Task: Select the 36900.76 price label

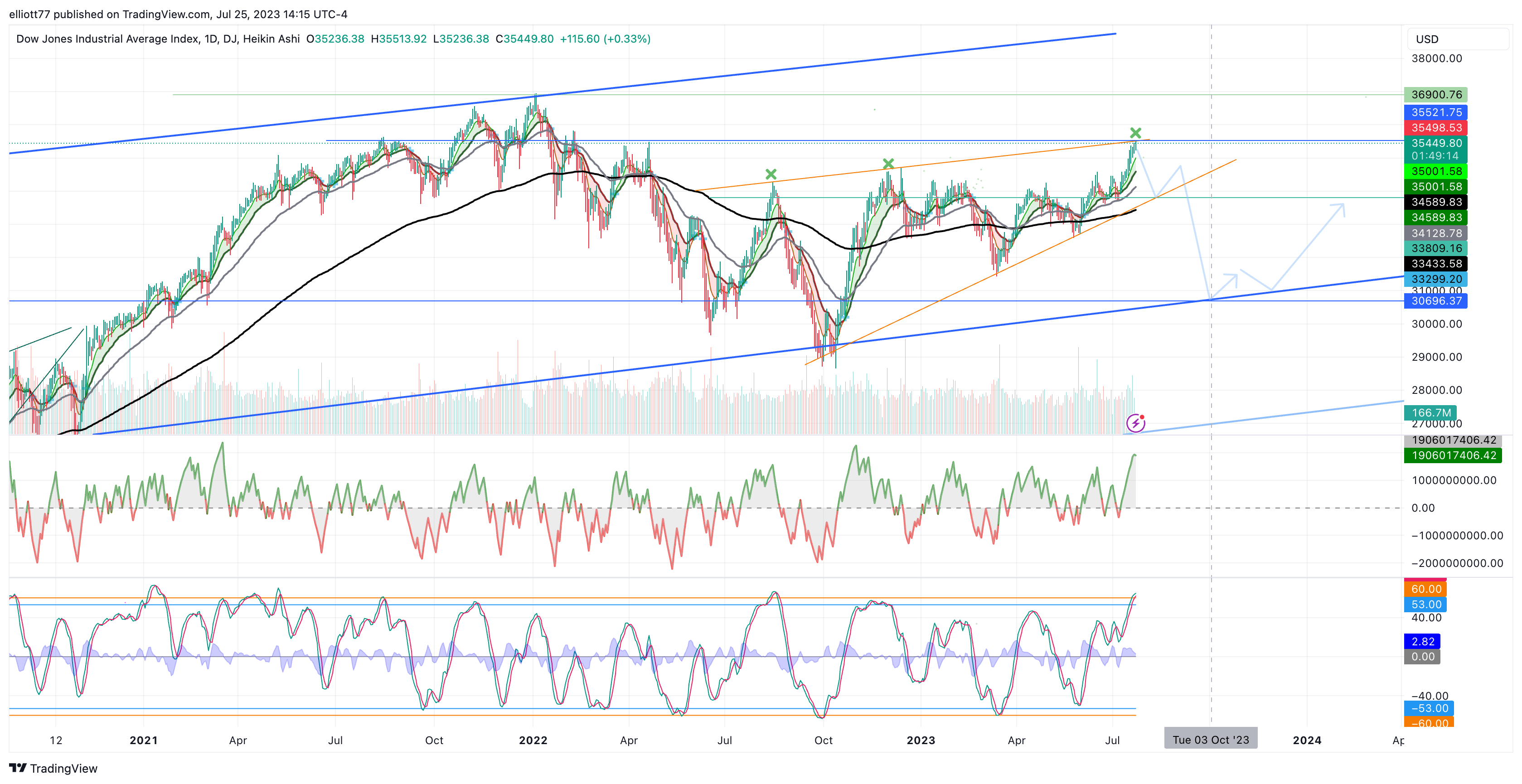Action: (x=1435, y=95)
